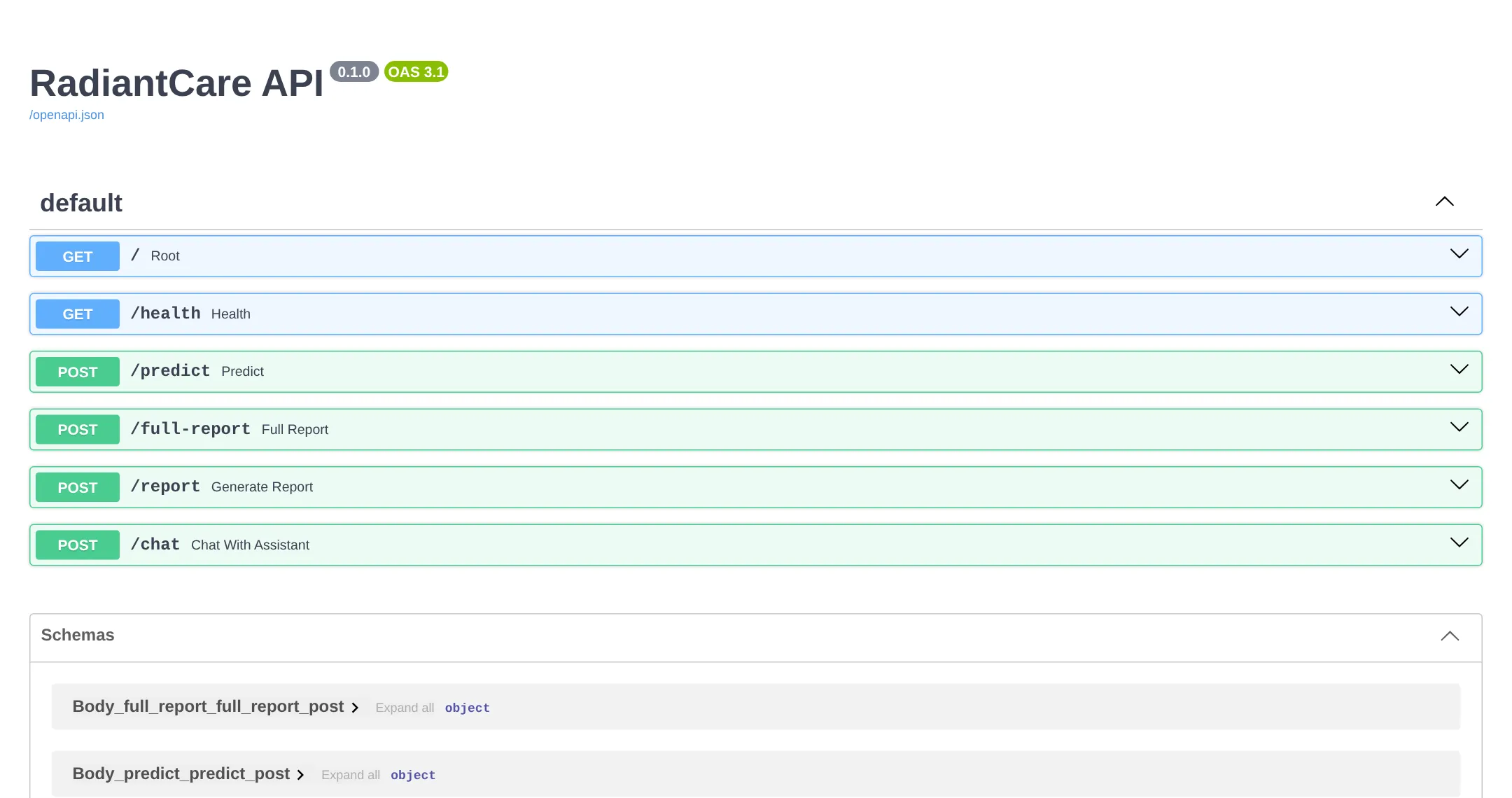Click the /predict path text

click(x=170, y=371)
